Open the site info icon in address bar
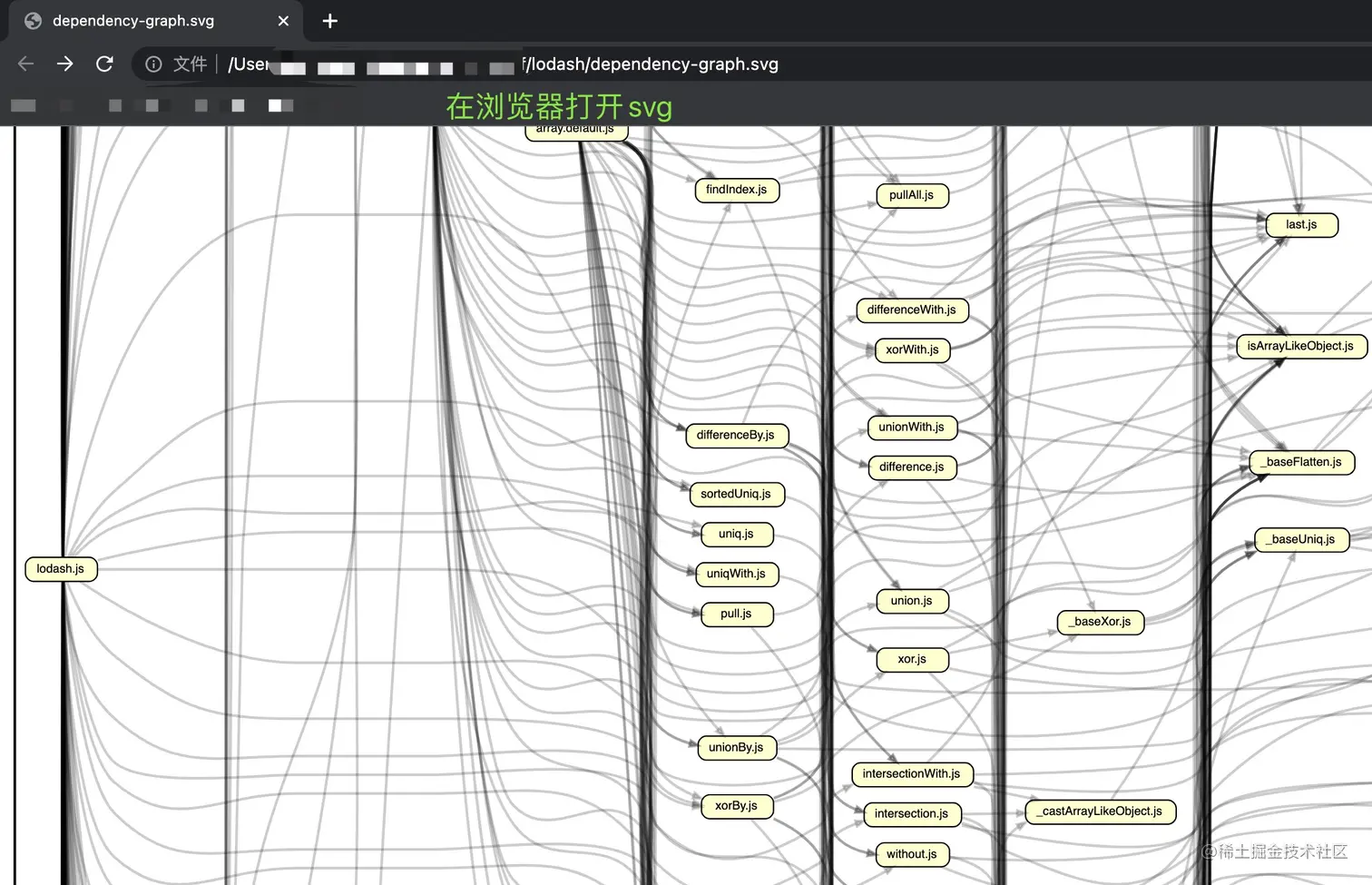The height and width of the screenshot is (885, 1372). (153, 64)
